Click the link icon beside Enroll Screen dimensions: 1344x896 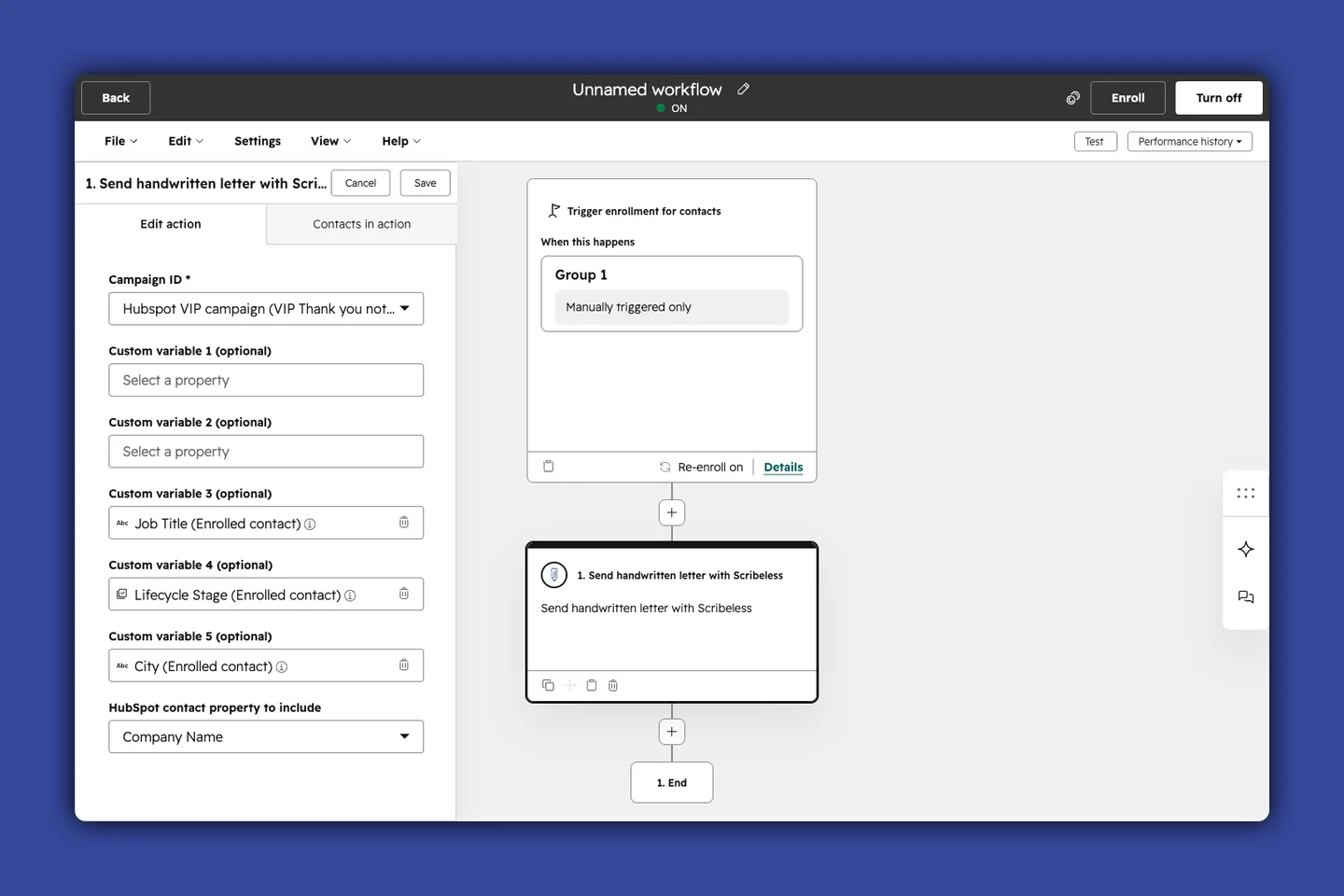pyautogui.click(x=1073, y=98)
